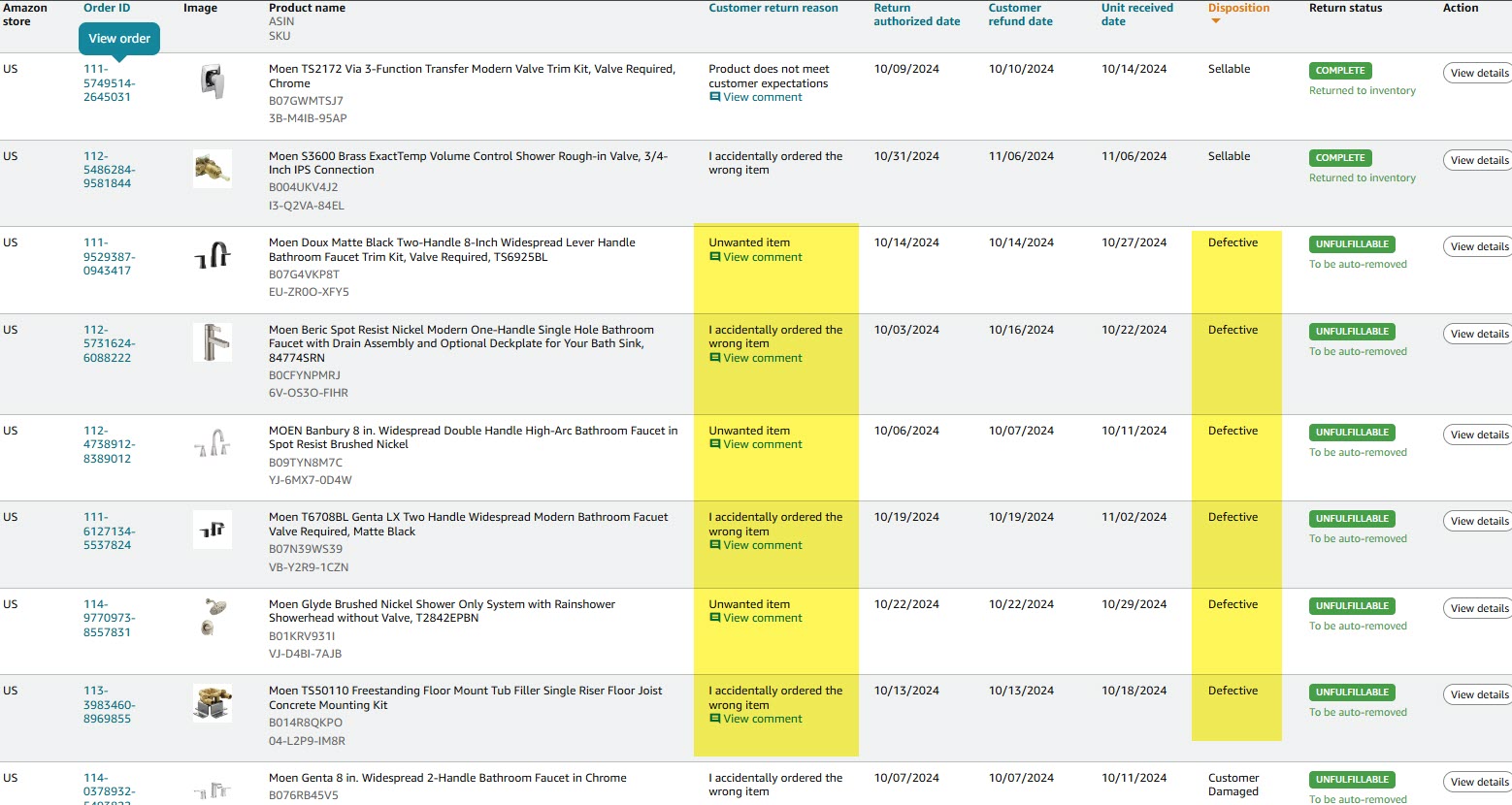
Task: Select ASIN B004UKV4J2 text
Action: (303, 187)
